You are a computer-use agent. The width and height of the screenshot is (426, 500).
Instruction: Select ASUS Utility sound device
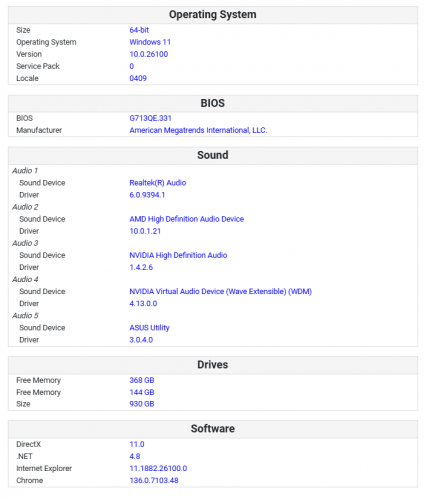click(x=149, y=328)
